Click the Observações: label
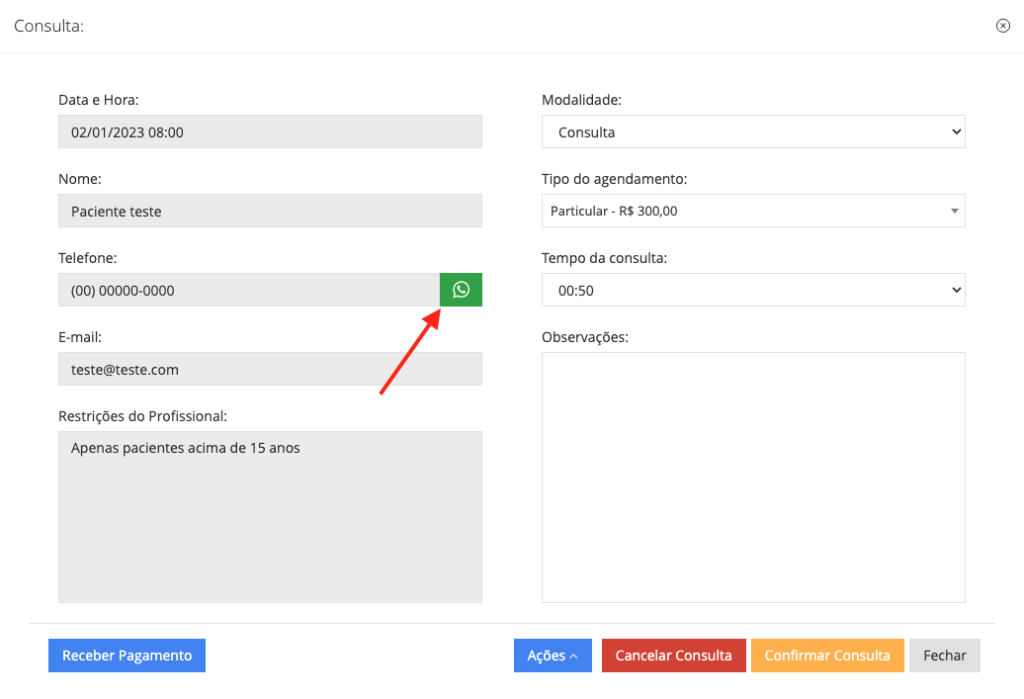The height and width of the screenshot is (699, 1024). pyautogui.click(x=584, y=337)
